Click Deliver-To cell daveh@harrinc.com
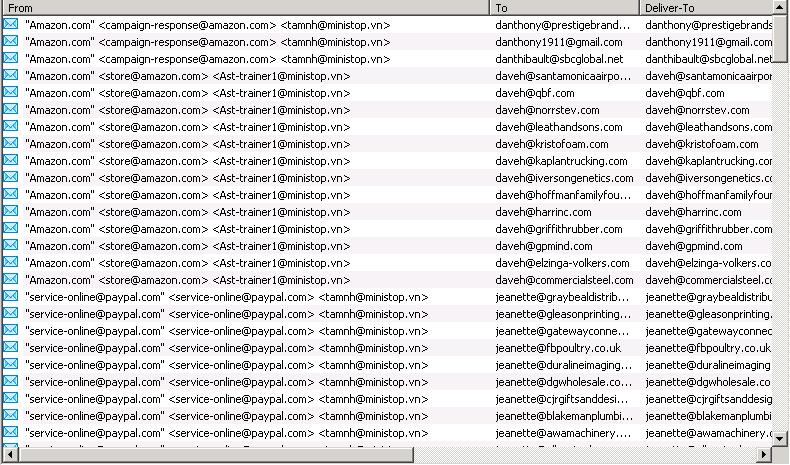 point(693,212)
